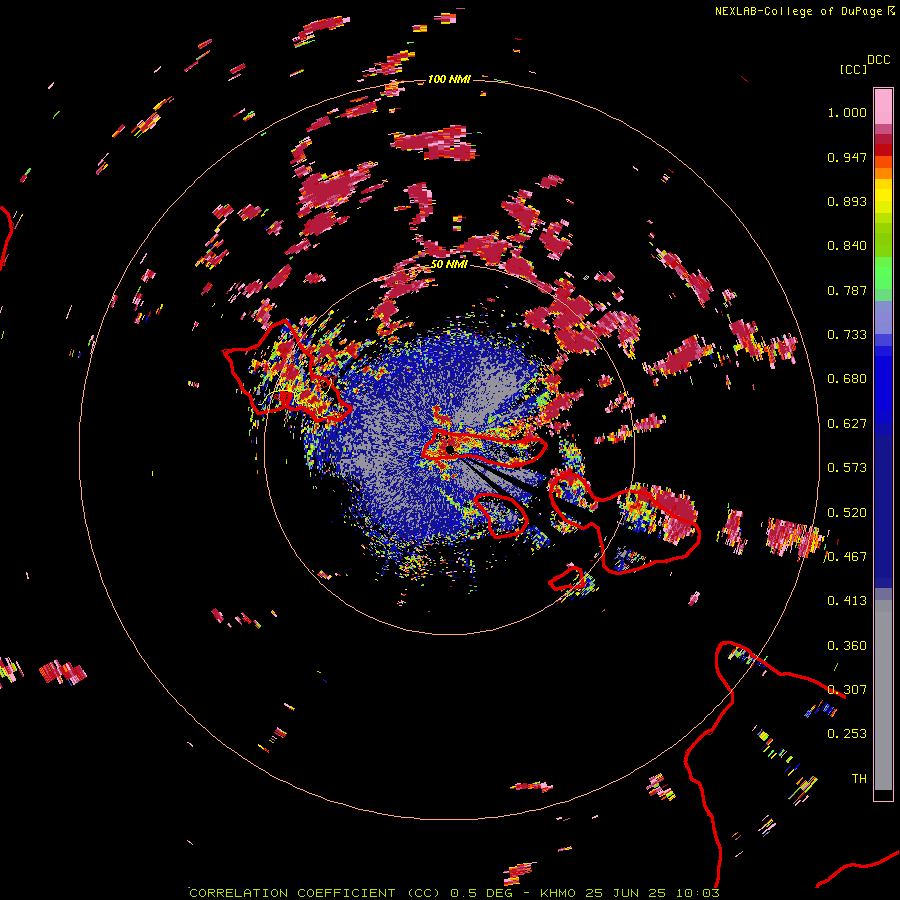
Task: Click the 0.253 color scale value
Action: [847, 734]
